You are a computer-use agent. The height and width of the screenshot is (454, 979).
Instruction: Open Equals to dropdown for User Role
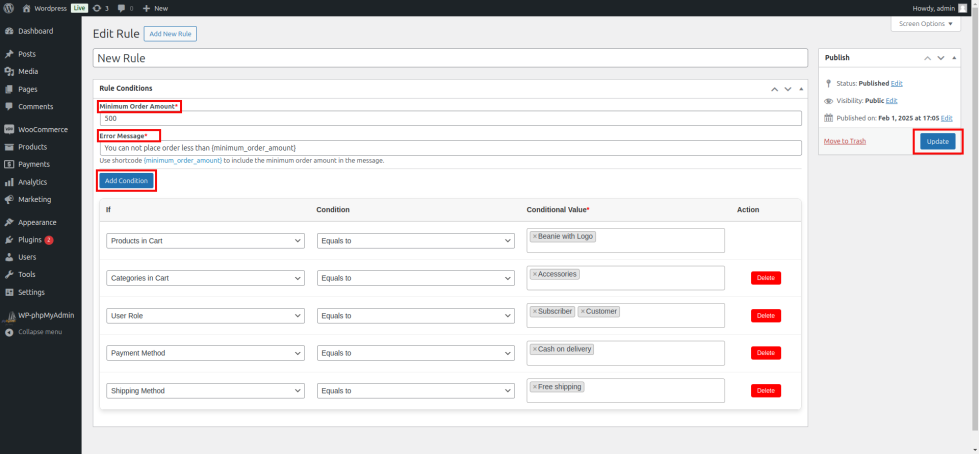point(415,316)
